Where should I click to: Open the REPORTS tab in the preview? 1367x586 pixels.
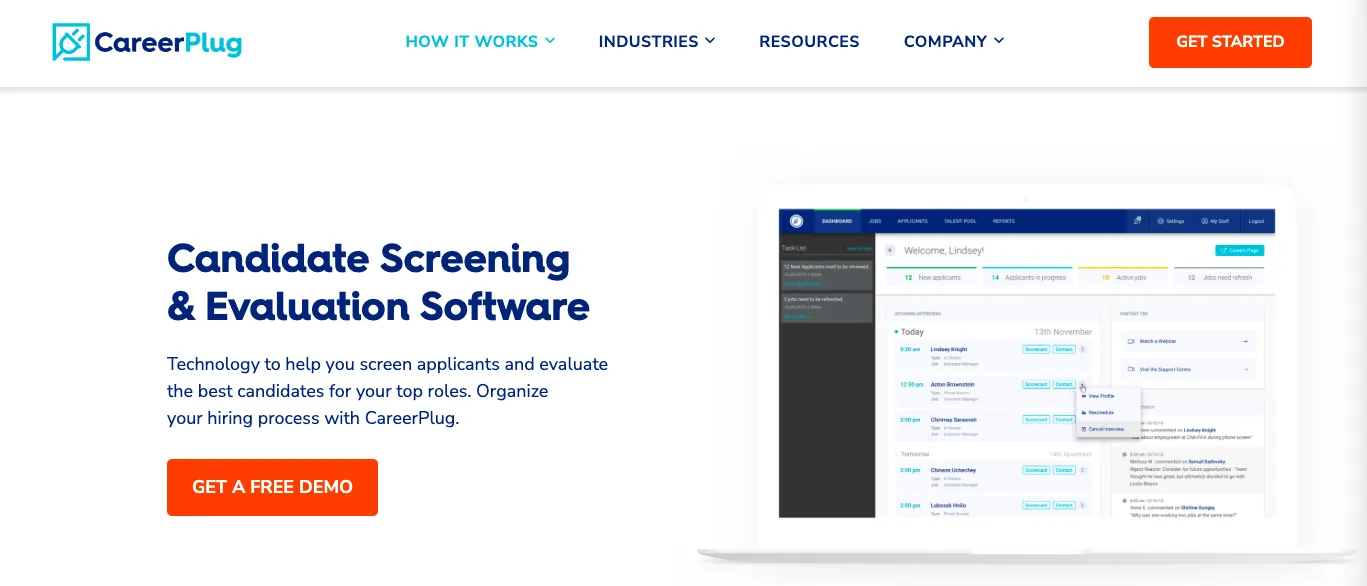[x=1004, y=221]
